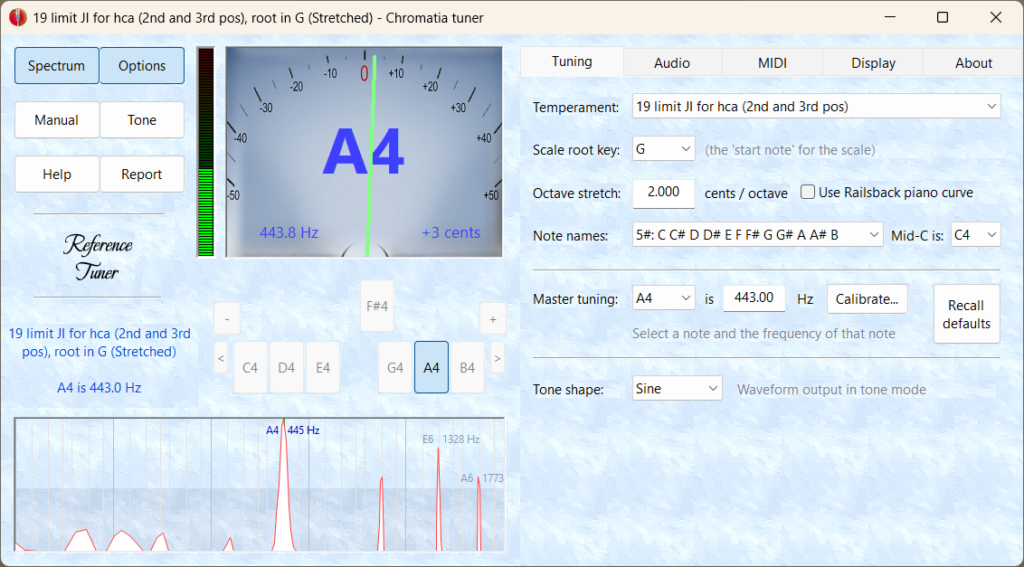This screenshot has width=1024, height=567.
Task: Open the Mid-C is dropdown
Action: click(x=976, y=235)
